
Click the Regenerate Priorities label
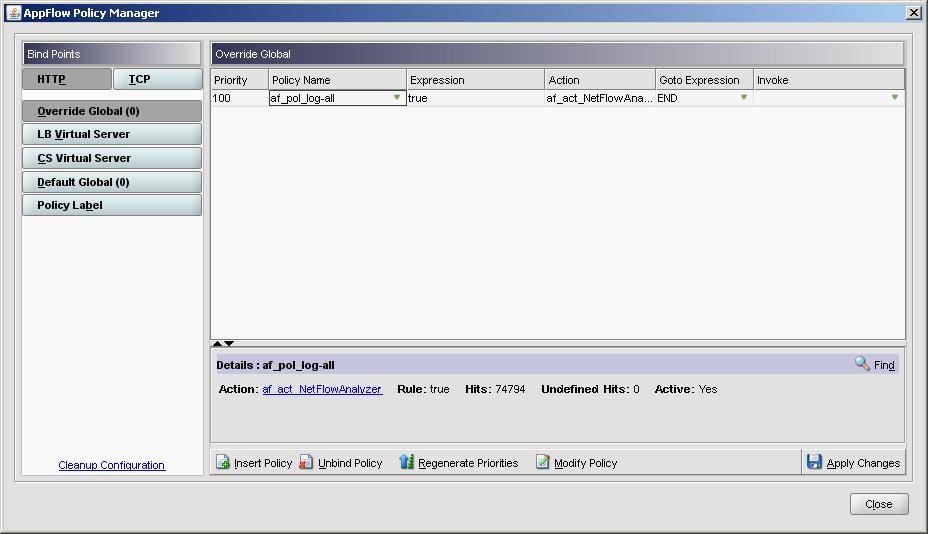pos(468,463)
